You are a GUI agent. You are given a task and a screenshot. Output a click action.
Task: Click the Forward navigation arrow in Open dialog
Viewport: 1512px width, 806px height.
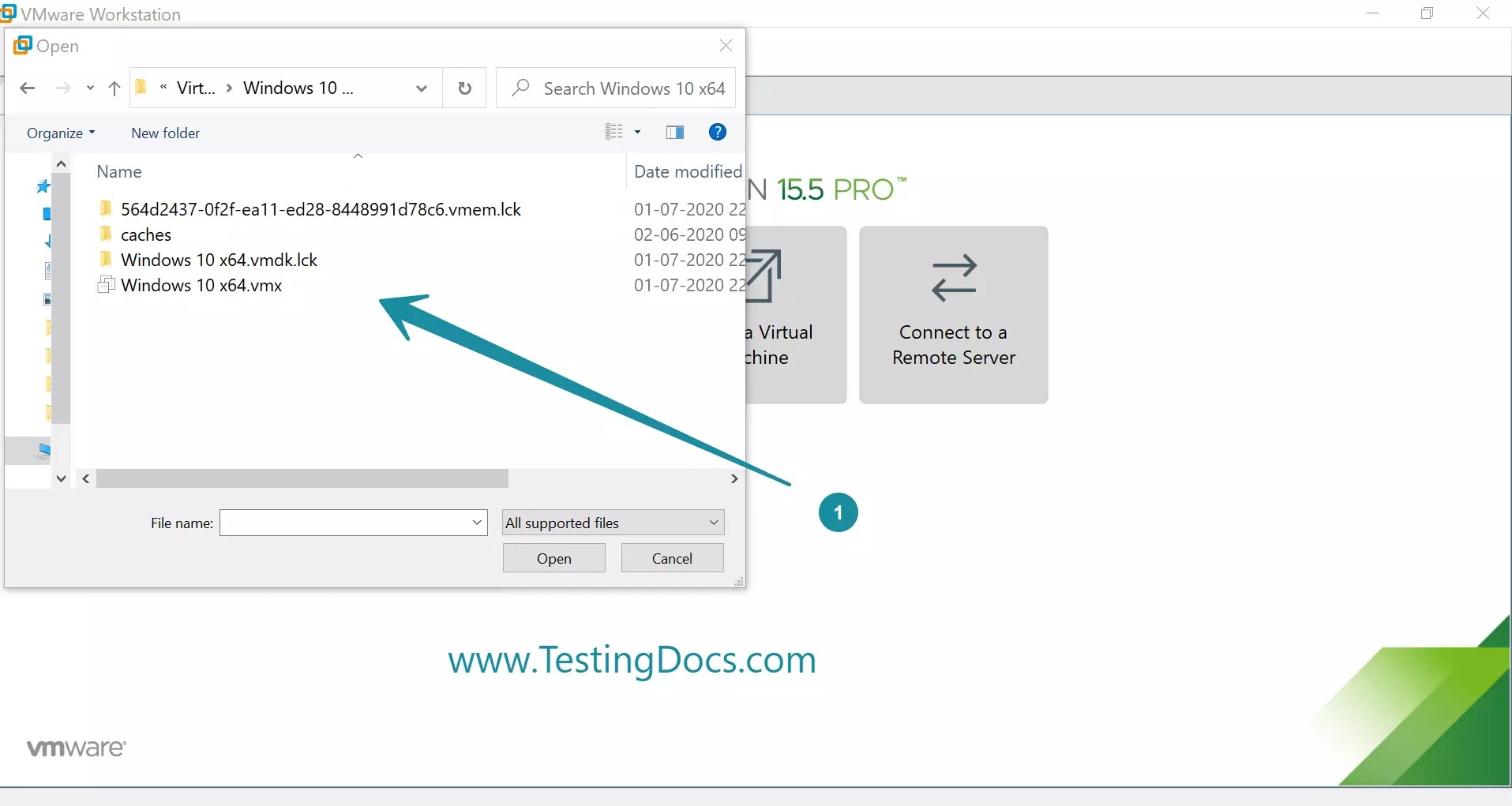click(63, 88)
